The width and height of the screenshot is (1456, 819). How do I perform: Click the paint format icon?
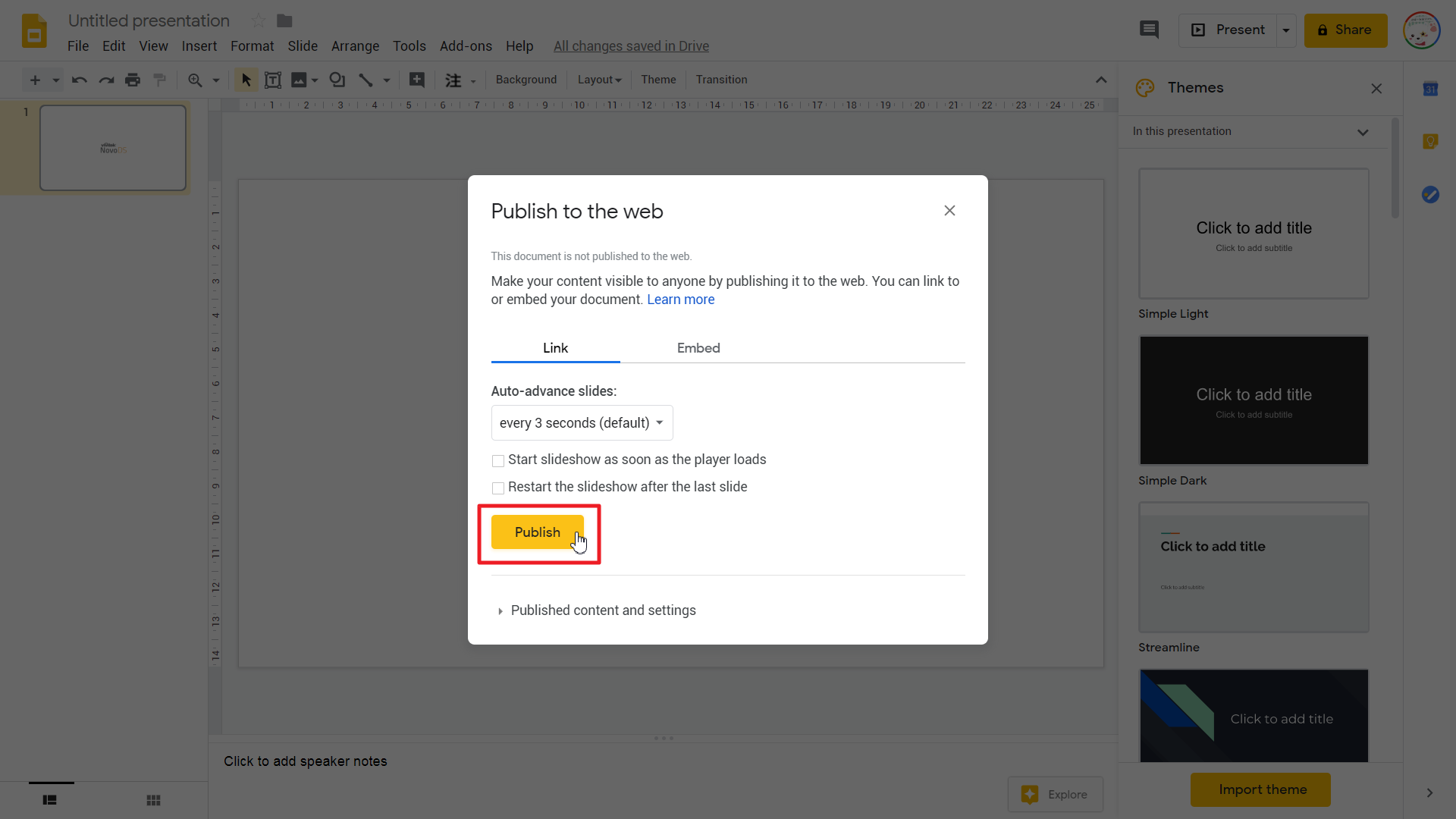pos(159,80)
